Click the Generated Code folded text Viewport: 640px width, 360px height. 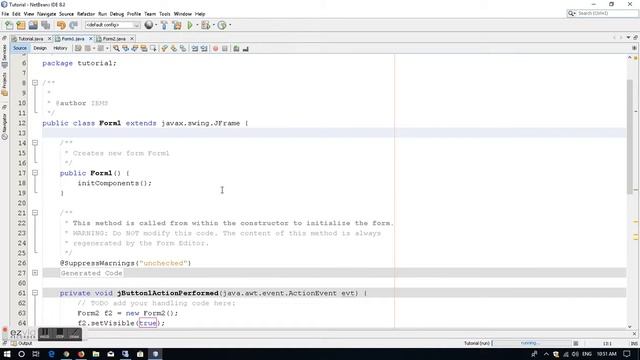pyautogui.click(x=91, y=273)
